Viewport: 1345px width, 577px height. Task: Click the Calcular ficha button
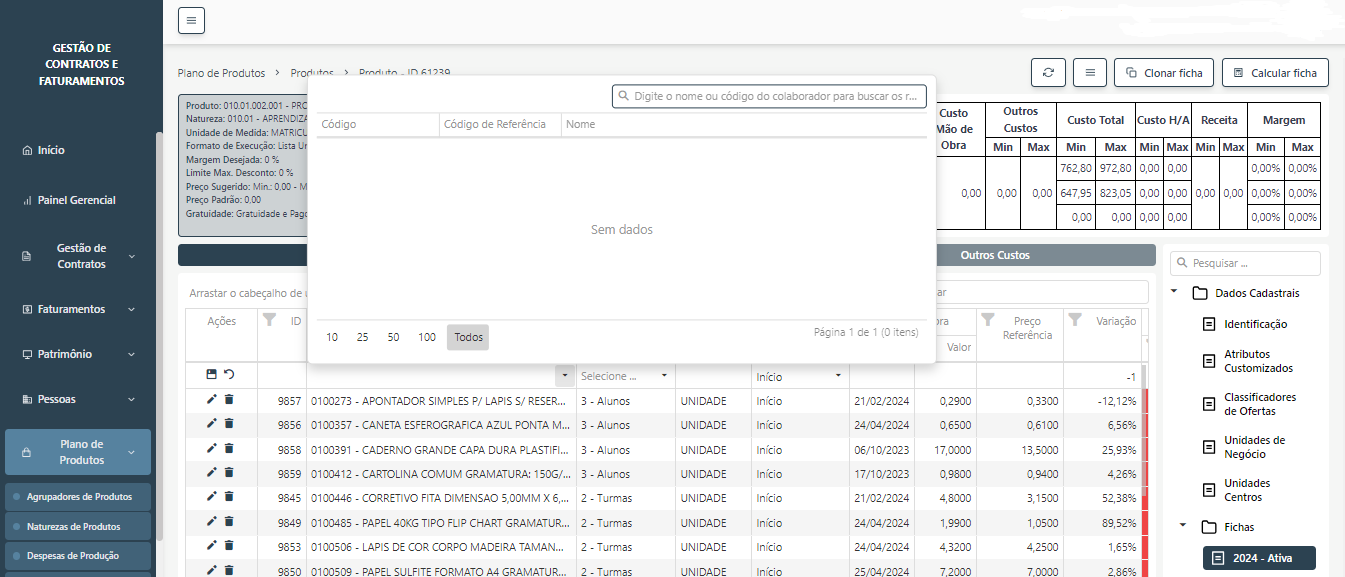(1275, 73)
